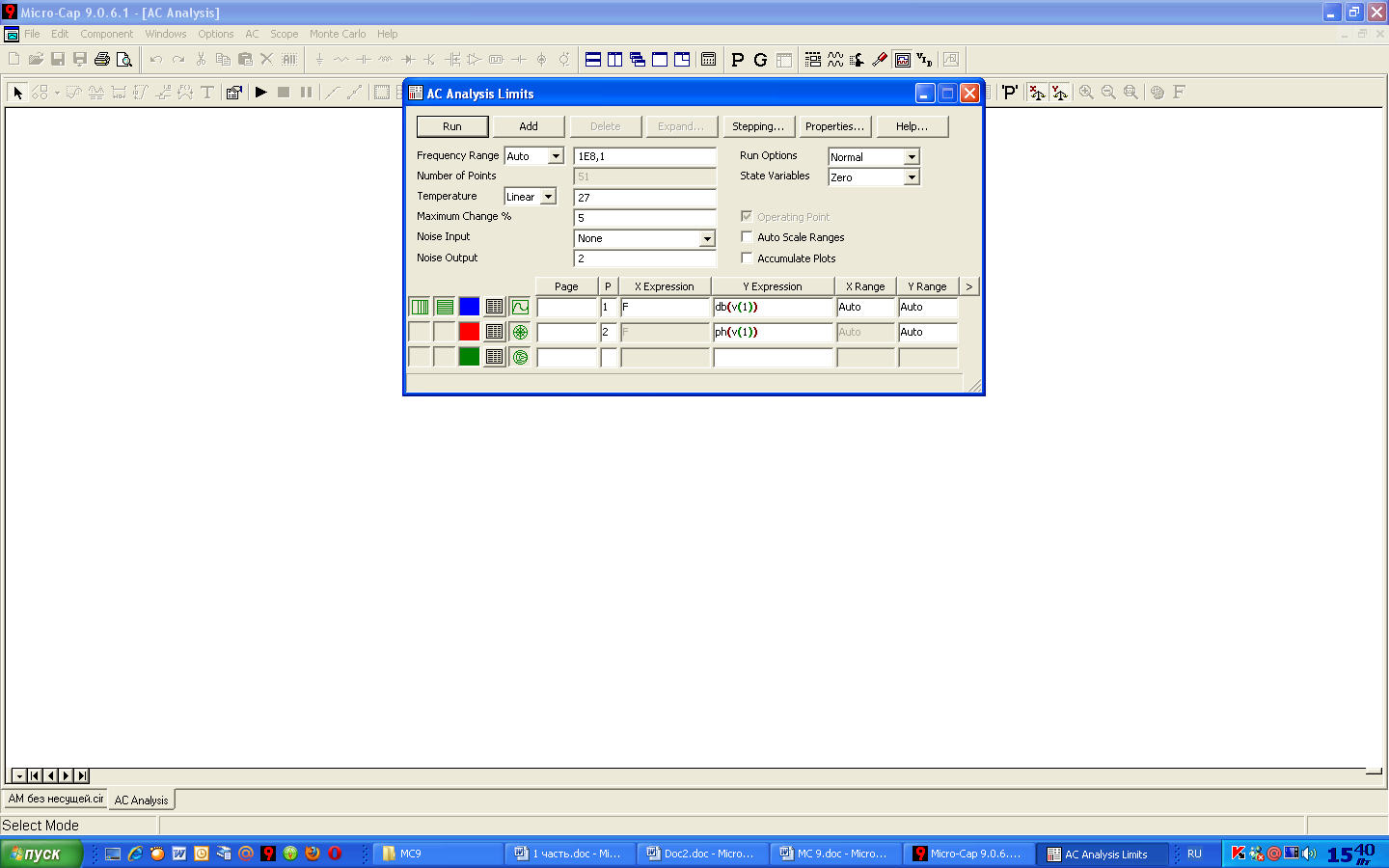Viewport: 1389px width, 868px height.
Task: Click the Run button in dialog
Action: tap(452, 126)
